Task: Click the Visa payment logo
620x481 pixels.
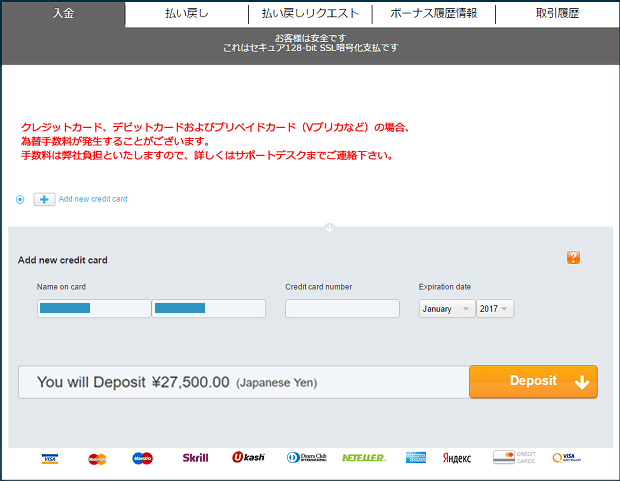Action: (x=50, y=458)
